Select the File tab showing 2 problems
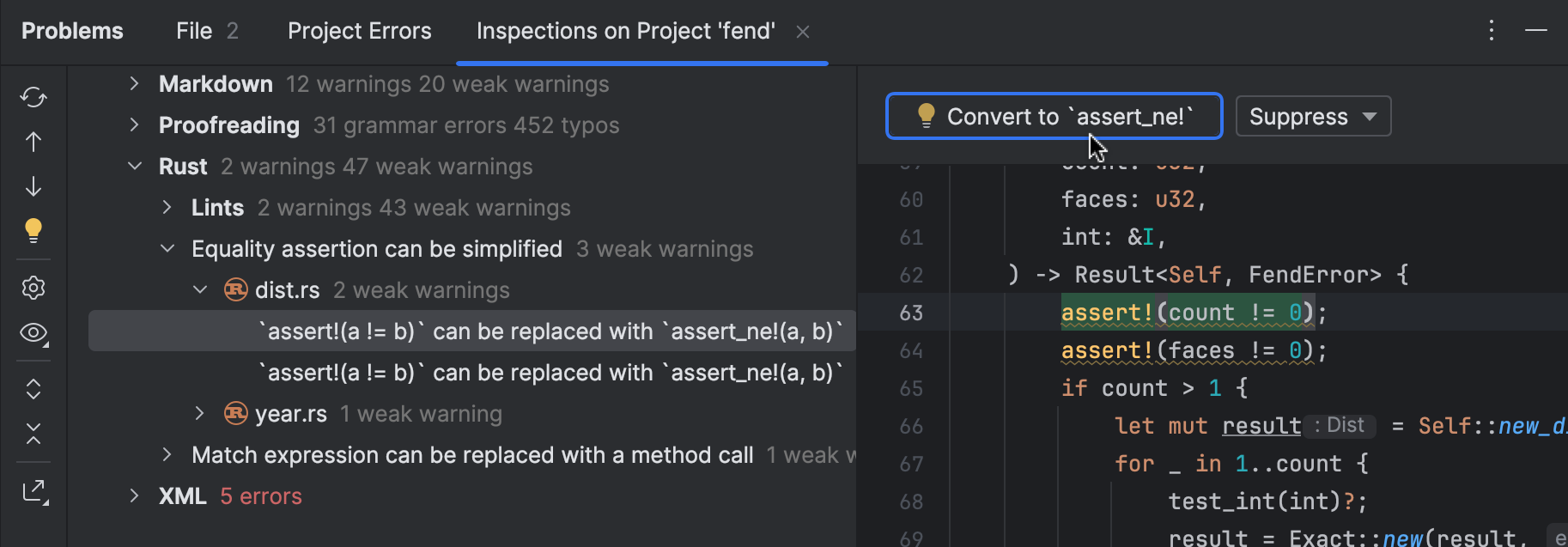This screenshot has height=547, width=1568. 205,31
